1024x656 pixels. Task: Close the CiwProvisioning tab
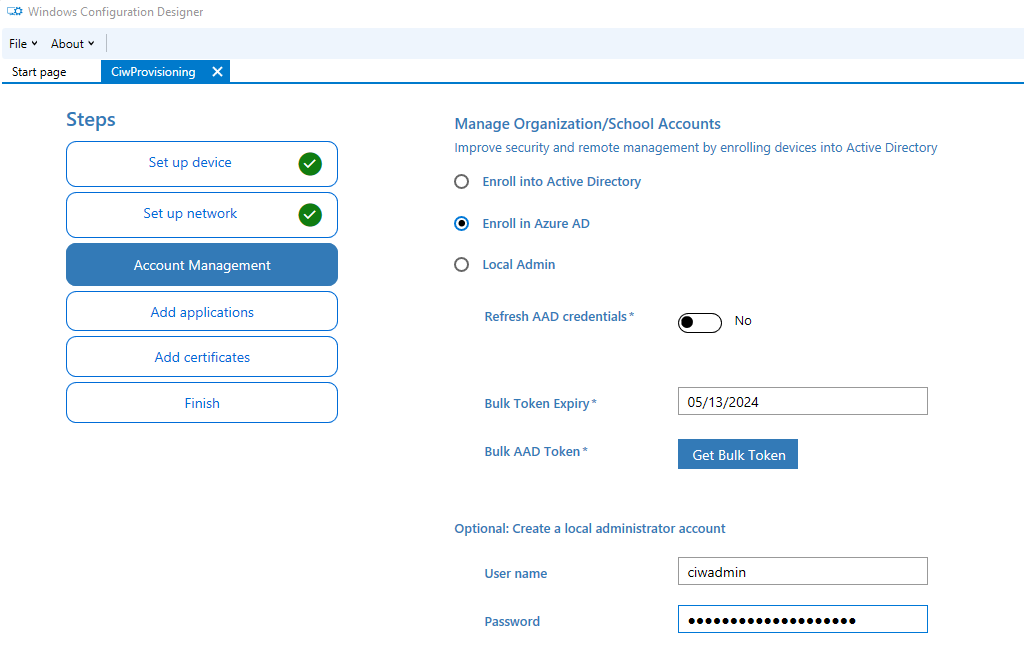(217, 72)
